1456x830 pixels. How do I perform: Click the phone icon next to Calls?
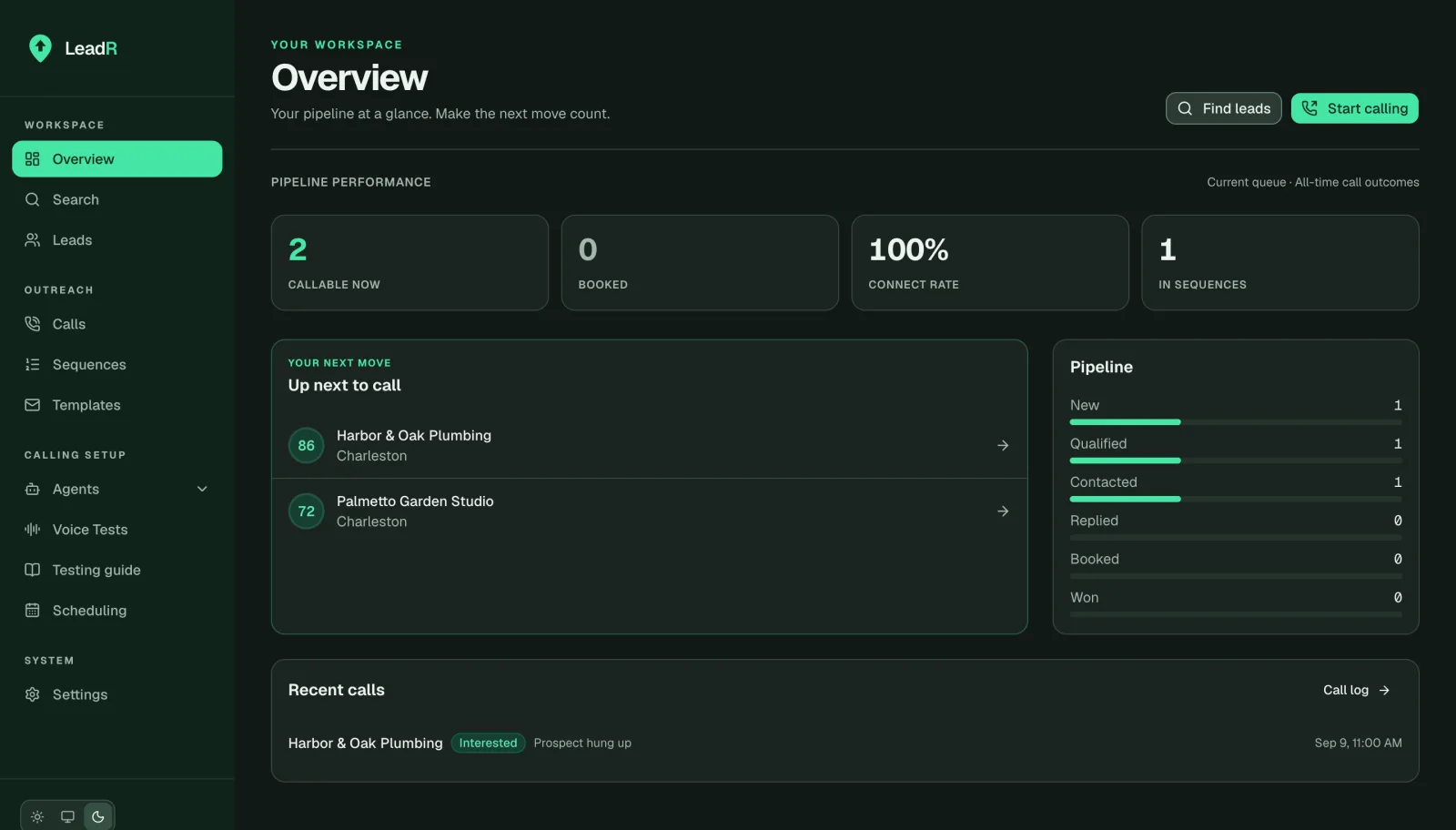(33, 324)
